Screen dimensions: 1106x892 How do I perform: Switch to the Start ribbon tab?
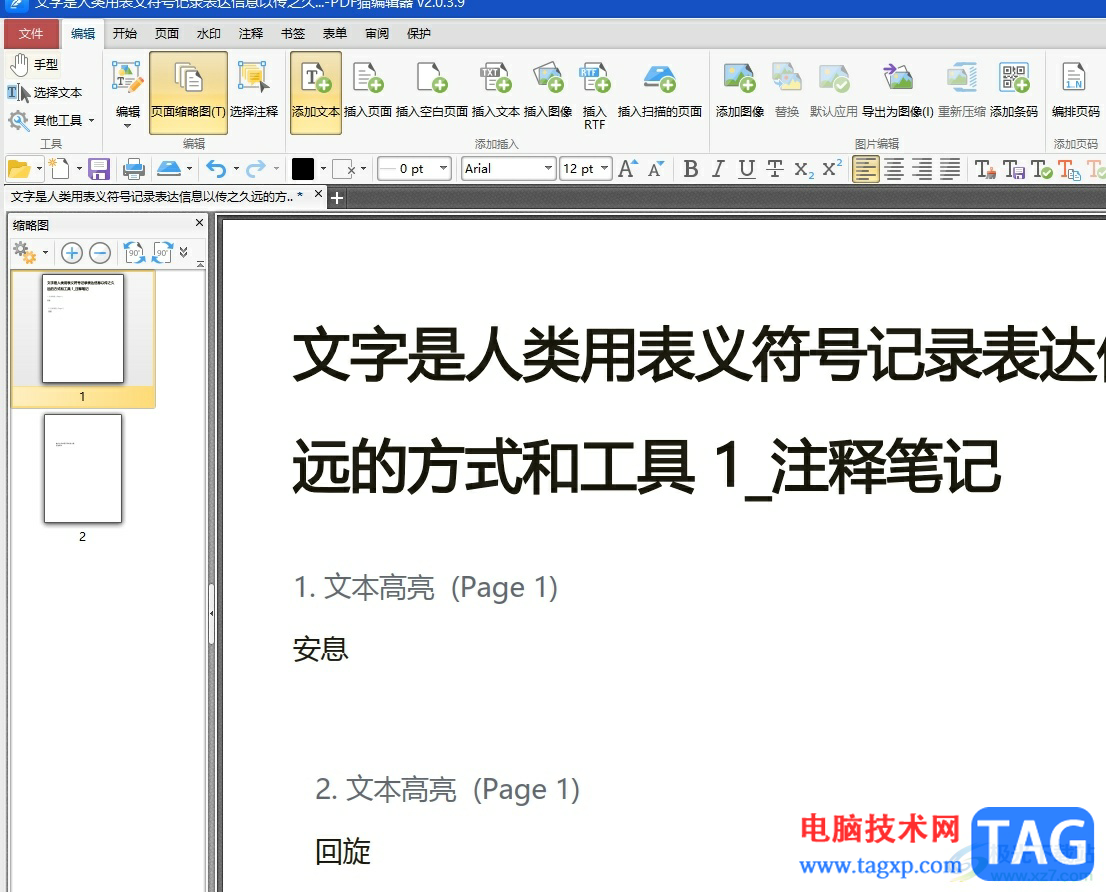click(125, 33)
